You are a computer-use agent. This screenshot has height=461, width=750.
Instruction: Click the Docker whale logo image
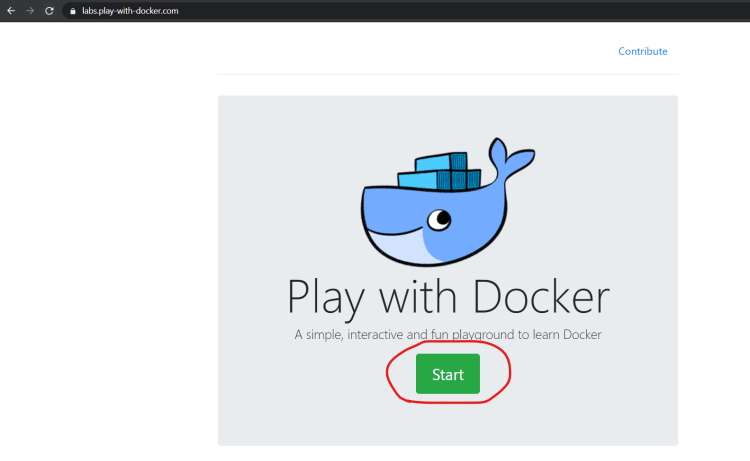[x=448, y=202]
